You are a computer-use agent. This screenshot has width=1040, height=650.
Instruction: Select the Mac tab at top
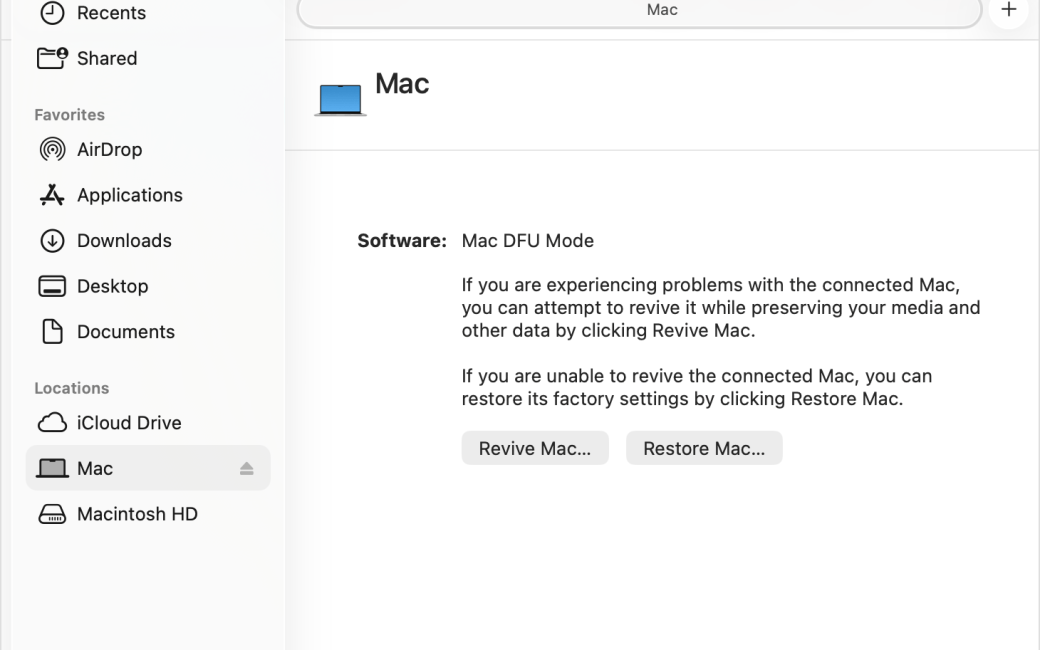click(639, 11)
